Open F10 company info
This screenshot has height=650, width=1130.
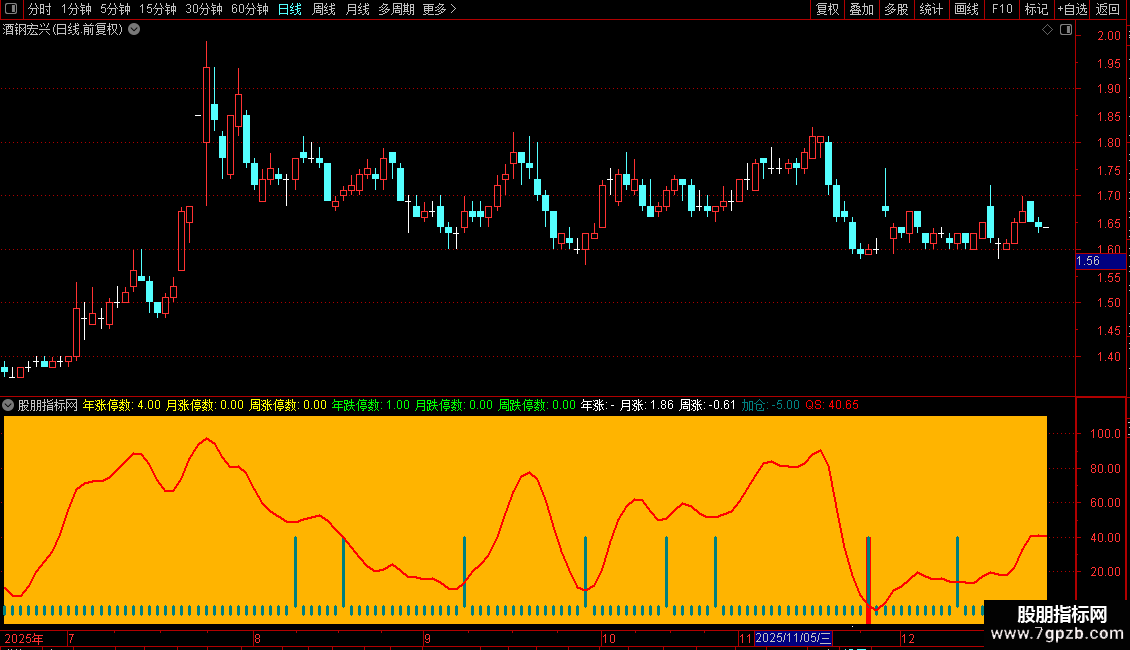tap(1002, 9)
